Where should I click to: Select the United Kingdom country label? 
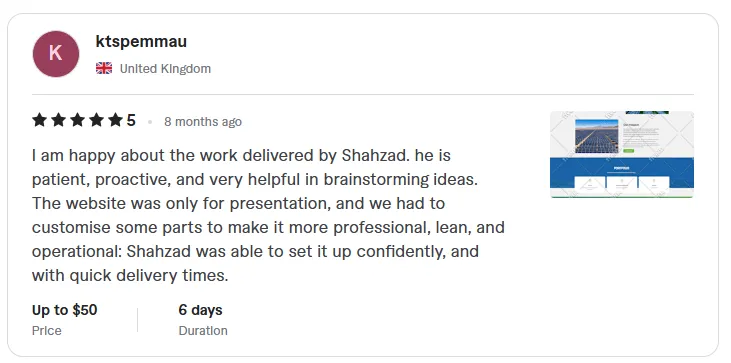coord(165,68)
